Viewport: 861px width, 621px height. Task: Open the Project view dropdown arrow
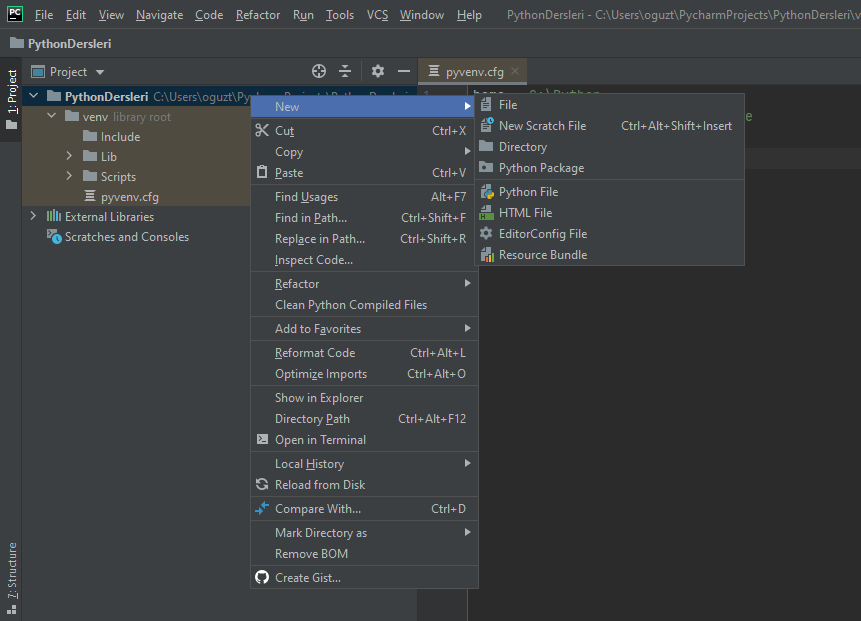[x=99, y=72]
